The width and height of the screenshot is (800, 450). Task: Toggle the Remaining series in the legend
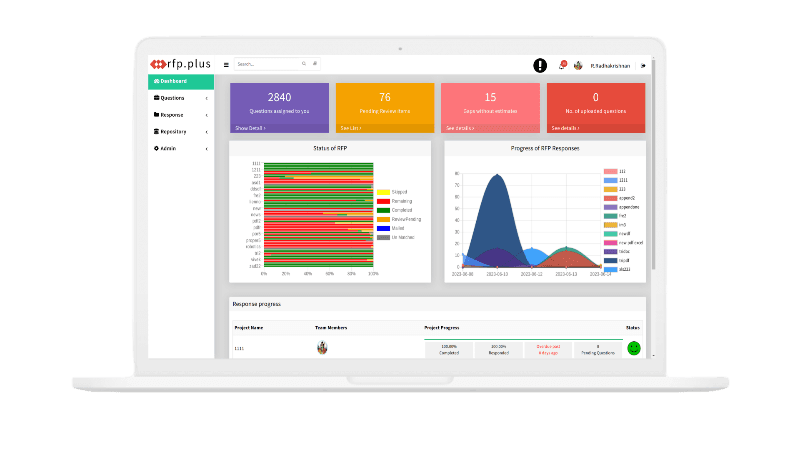[383, 200]
